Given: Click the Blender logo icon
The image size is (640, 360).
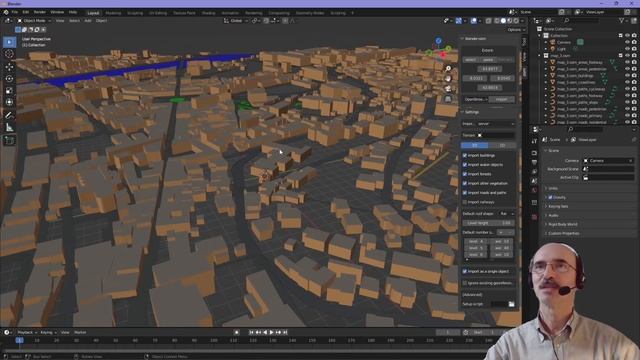Looking at the screenshot, I should pyautogui.click(x=6, y=12).
